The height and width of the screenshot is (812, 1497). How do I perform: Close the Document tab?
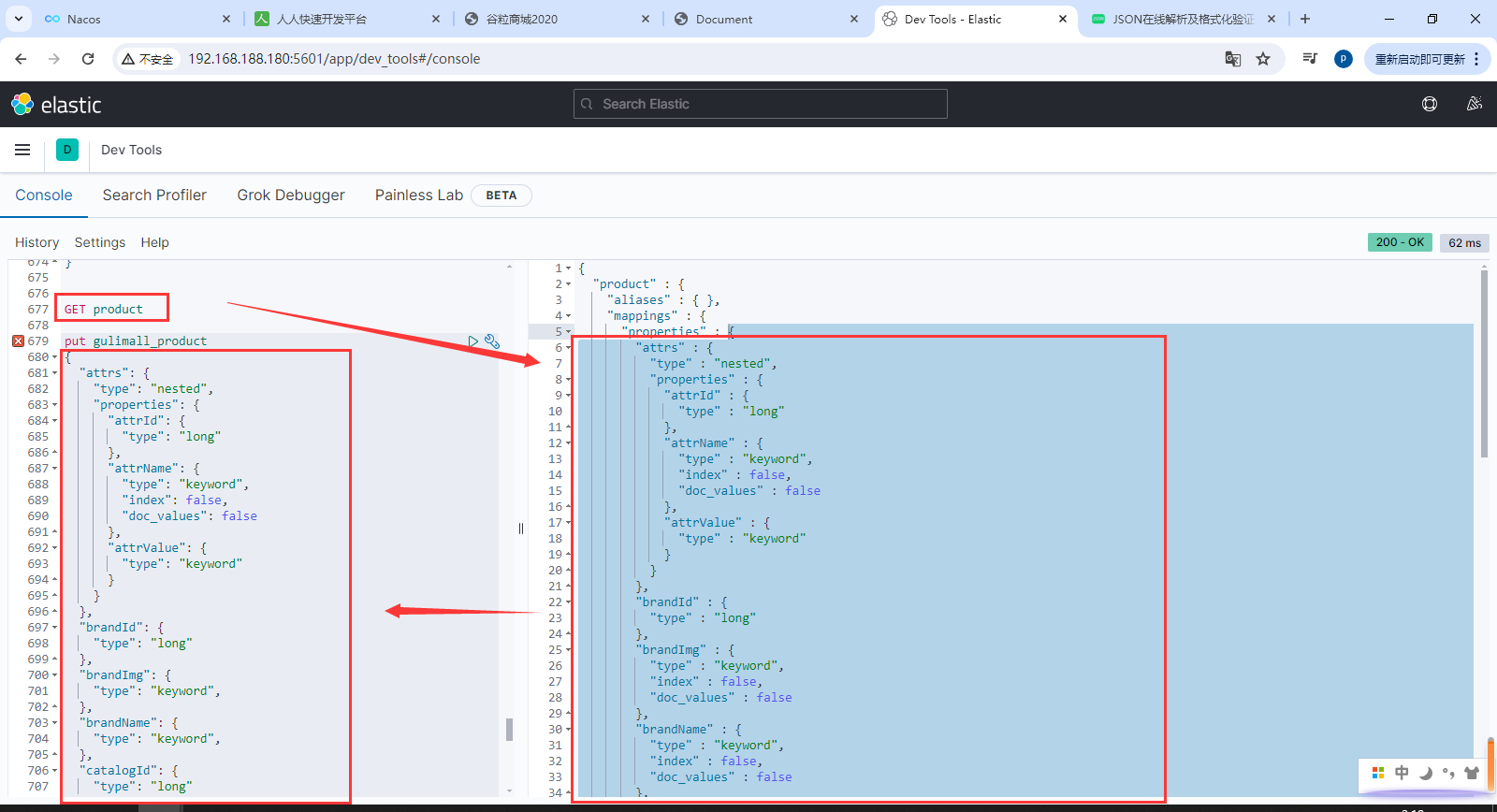[854, 19]
